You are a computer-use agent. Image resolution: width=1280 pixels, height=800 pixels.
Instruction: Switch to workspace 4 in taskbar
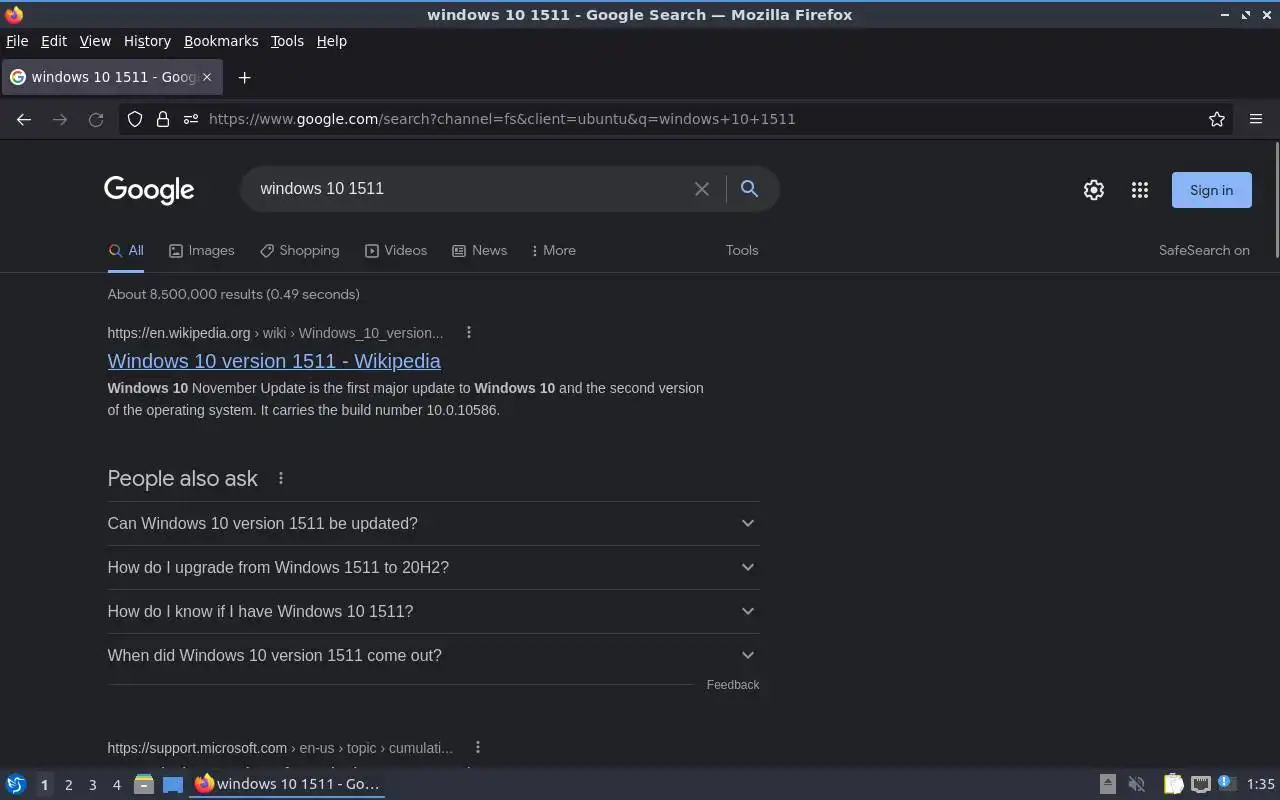[x=116, y=785]
